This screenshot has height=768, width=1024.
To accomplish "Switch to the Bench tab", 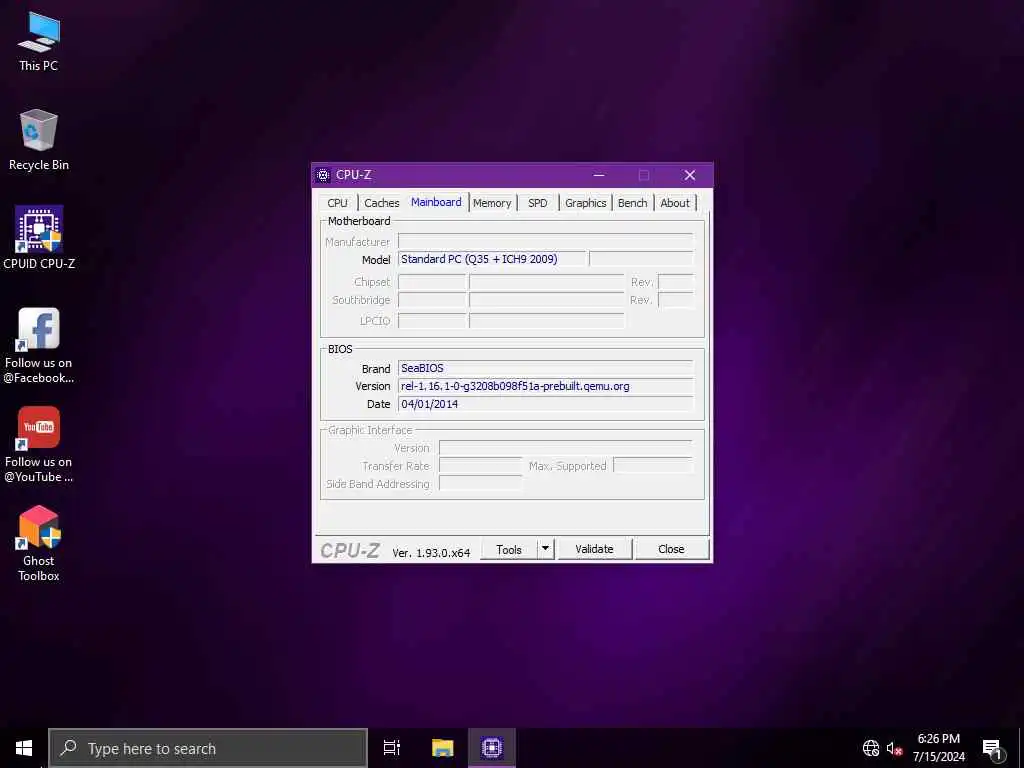I will point(632,203).
